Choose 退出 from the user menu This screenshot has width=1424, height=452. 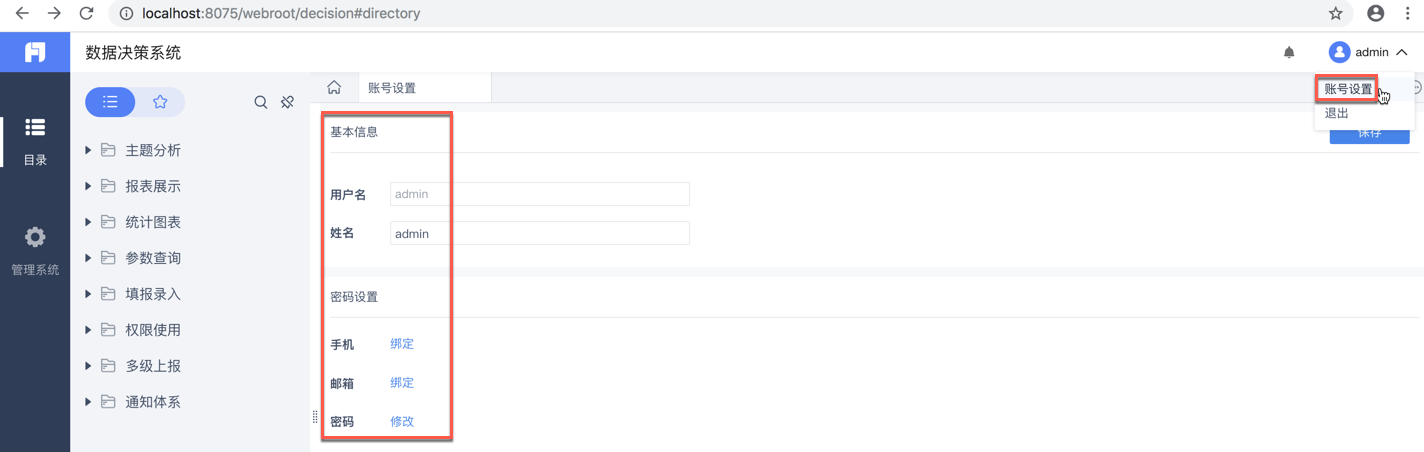[x=1337, y=114]
